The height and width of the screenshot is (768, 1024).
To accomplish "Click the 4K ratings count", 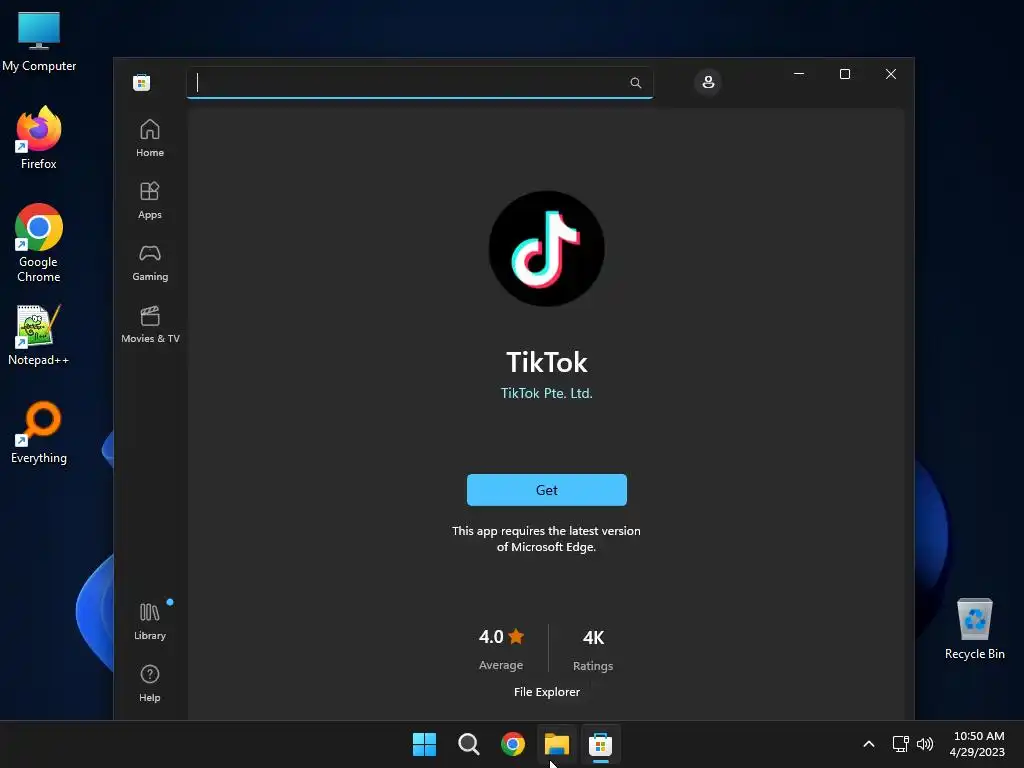I will tap(593, 637).
